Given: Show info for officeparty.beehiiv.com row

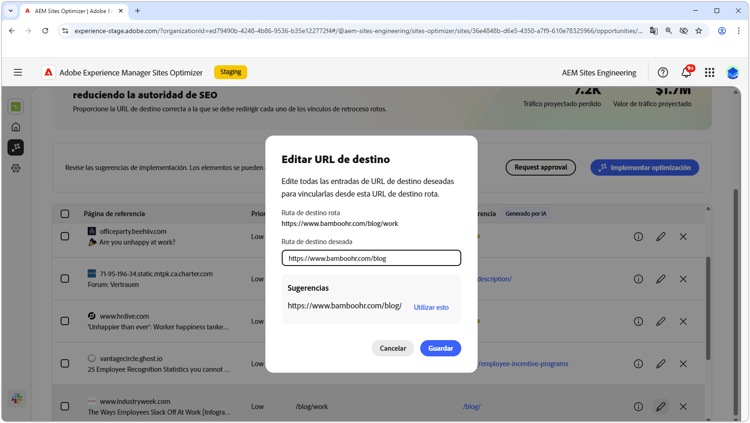Looking at the screenshot, I should 638,236.
